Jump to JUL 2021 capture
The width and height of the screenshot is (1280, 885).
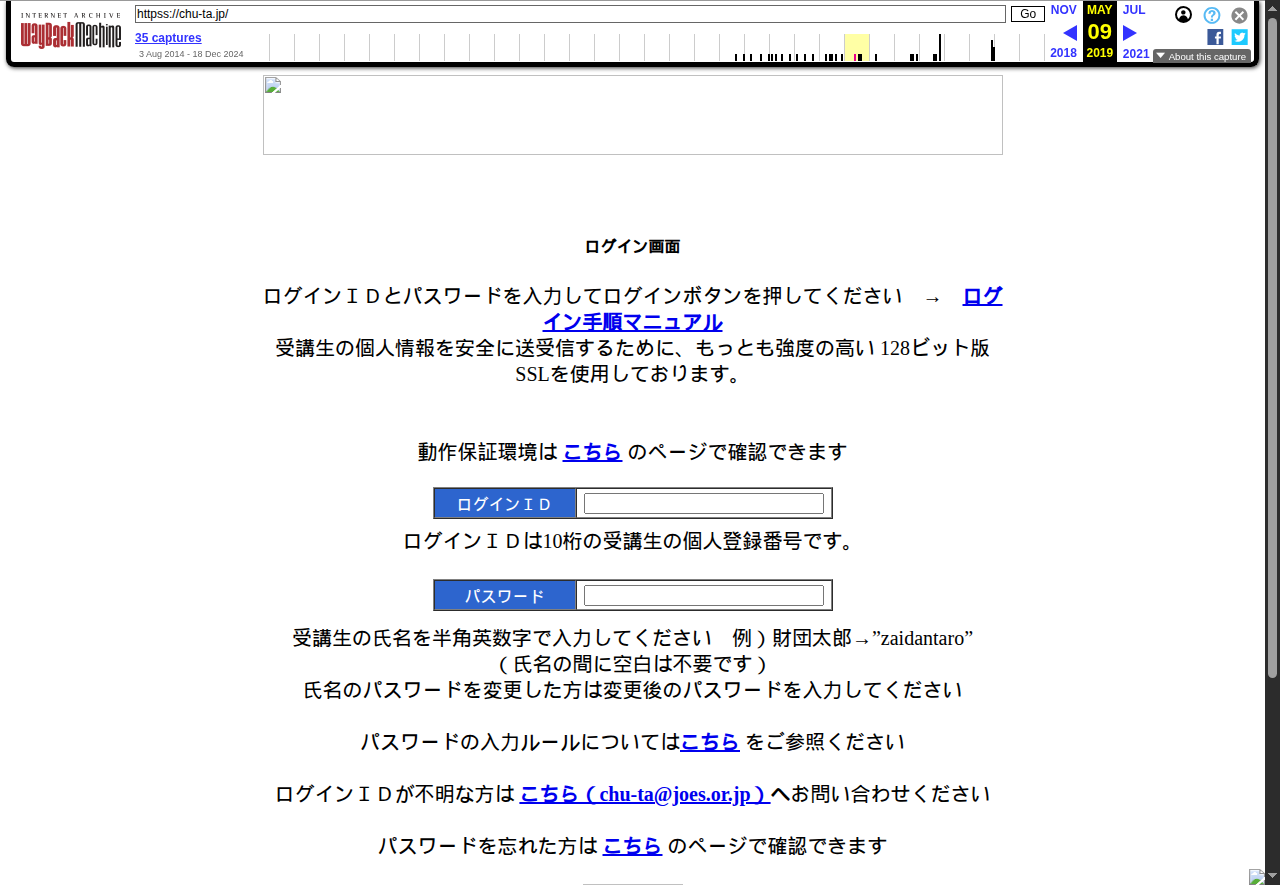click(x=1134, y=10)
